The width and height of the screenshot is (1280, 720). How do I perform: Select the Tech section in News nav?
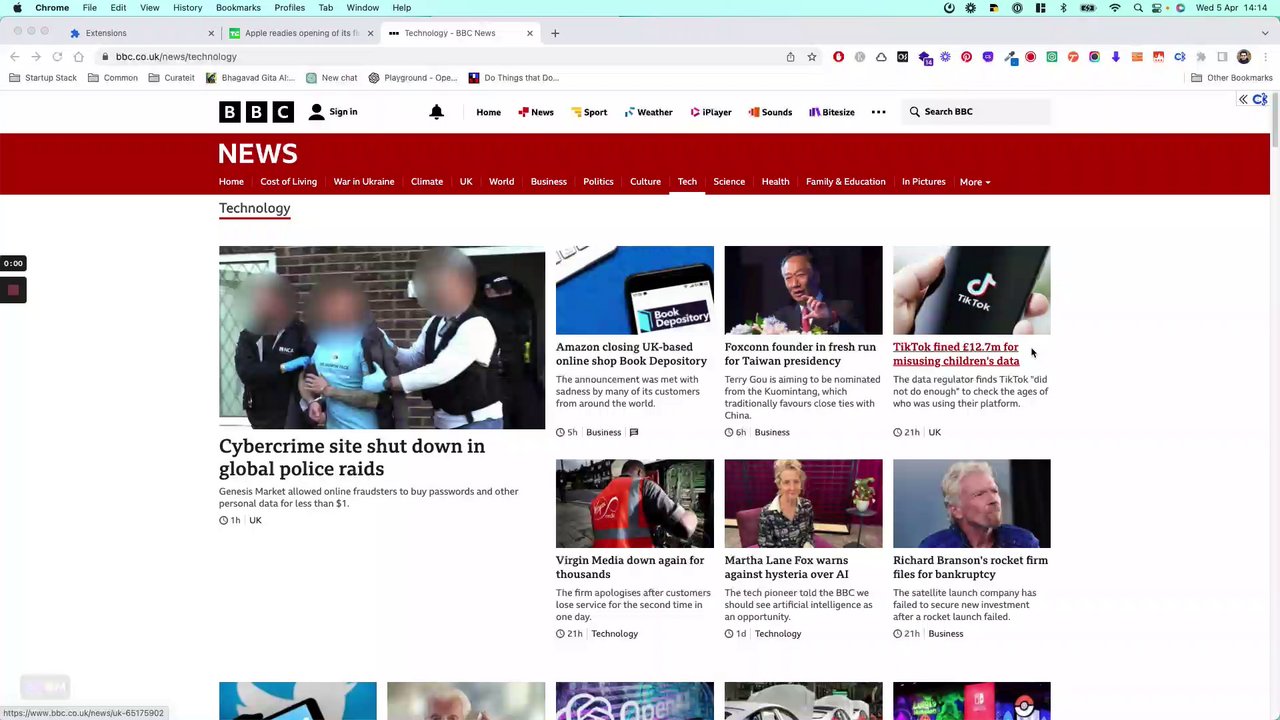pyautogui.click(x=687, y=182)
